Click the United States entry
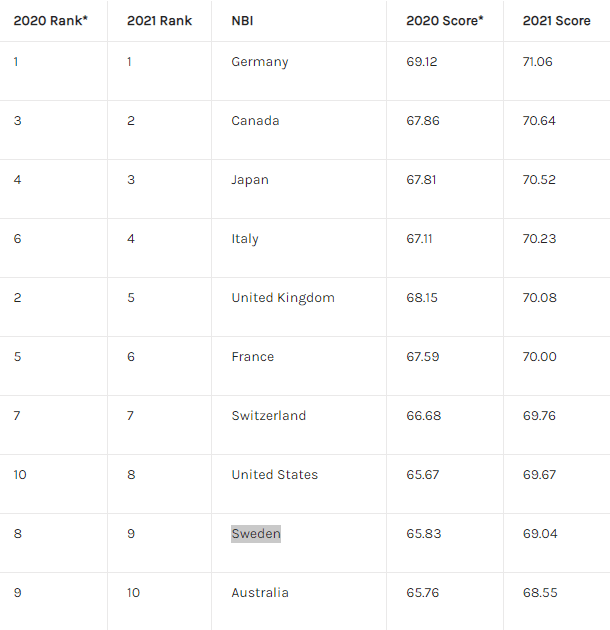 275,475
